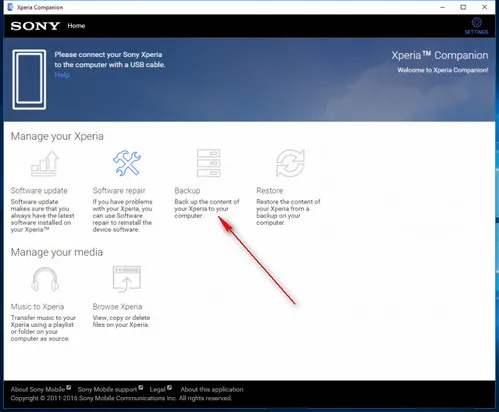Viewport: 499px width, 412px height.
Task: Maximize the Xperia Companion window
Action: [463, 7]
